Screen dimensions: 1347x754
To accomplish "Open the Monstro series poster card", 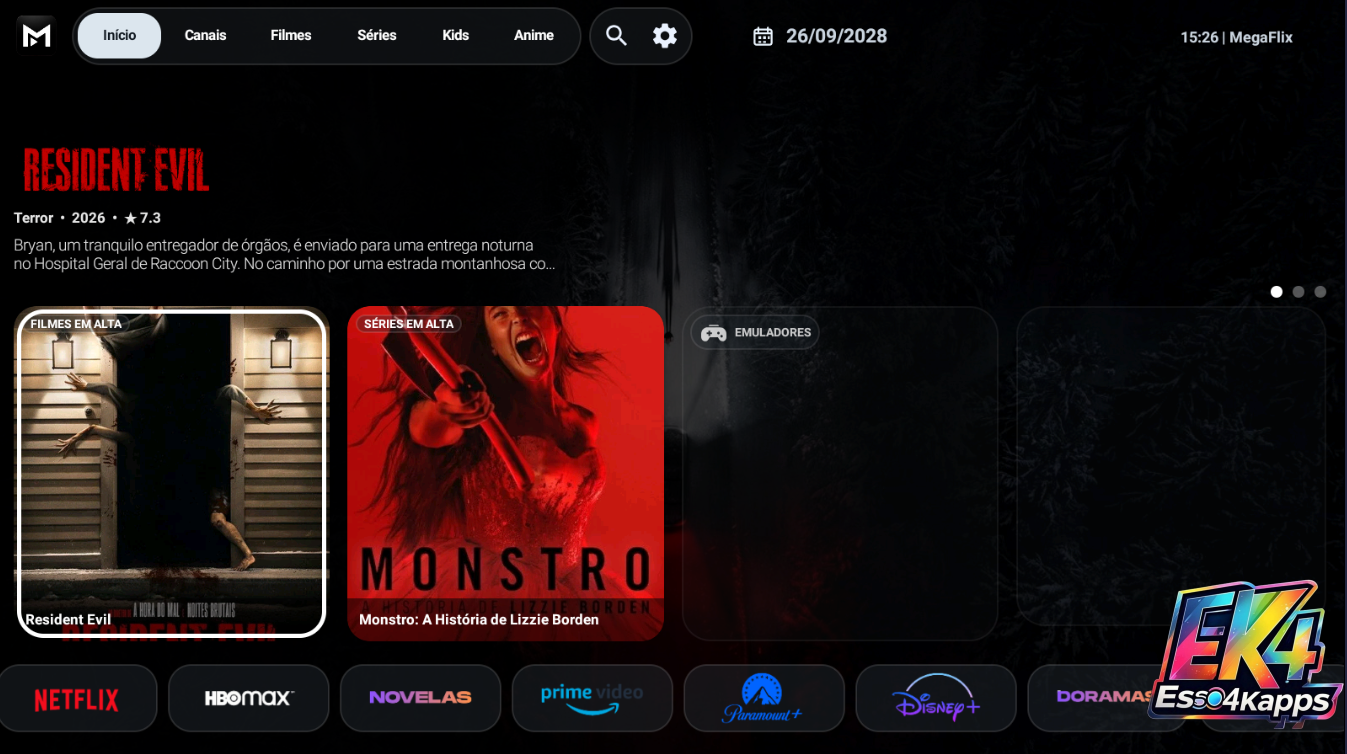I will (505, 473).
